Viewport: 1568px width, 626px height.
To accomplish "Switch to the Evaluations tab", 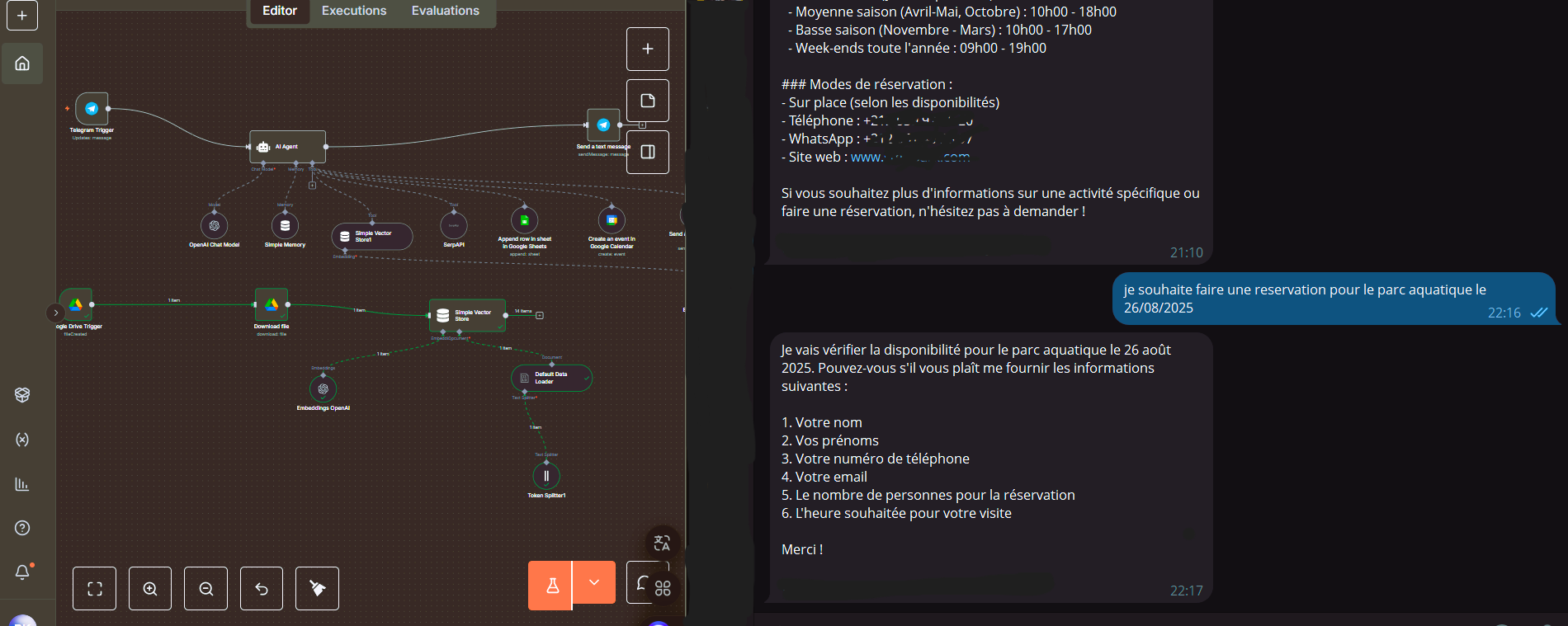I will click(x=445, y=11).
